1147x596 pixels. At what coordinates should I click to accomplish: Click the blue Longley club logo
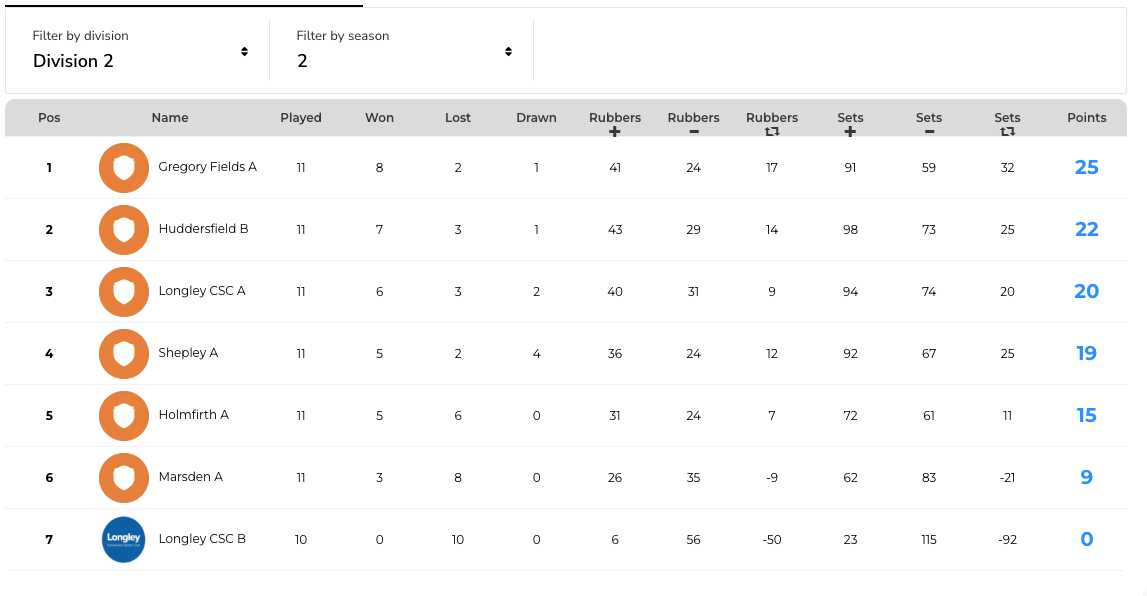(124, 540)
